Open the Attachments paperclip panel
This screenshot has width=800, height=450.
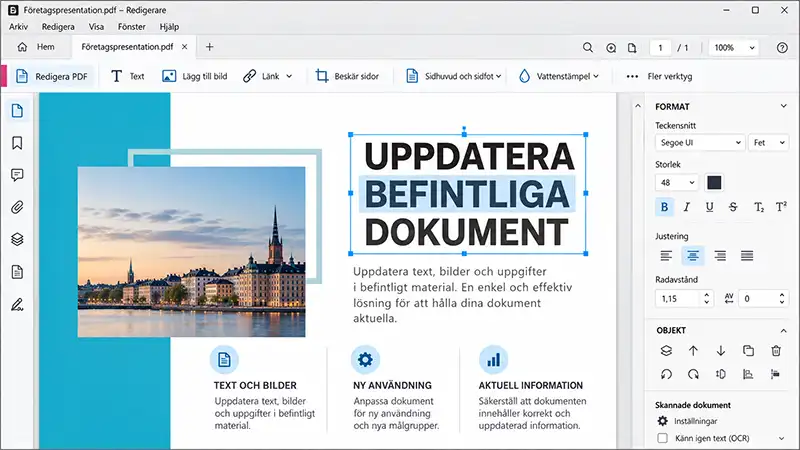[x=17, y=208]
